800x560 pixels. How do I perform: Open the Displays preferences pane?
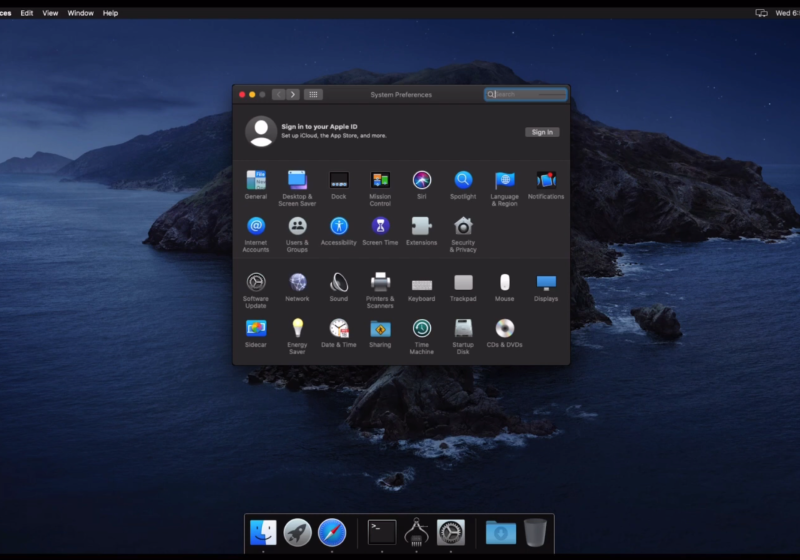(x=546, y=283)
